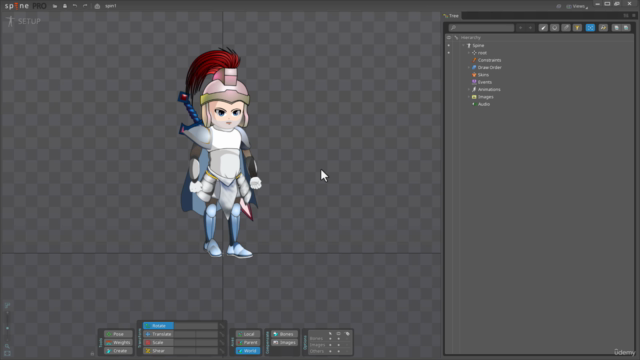This screenshot has height=360, width=640.
Task: Toggle the visibility dot for root row
Action: pyautogui.click(x=449, y=53)
